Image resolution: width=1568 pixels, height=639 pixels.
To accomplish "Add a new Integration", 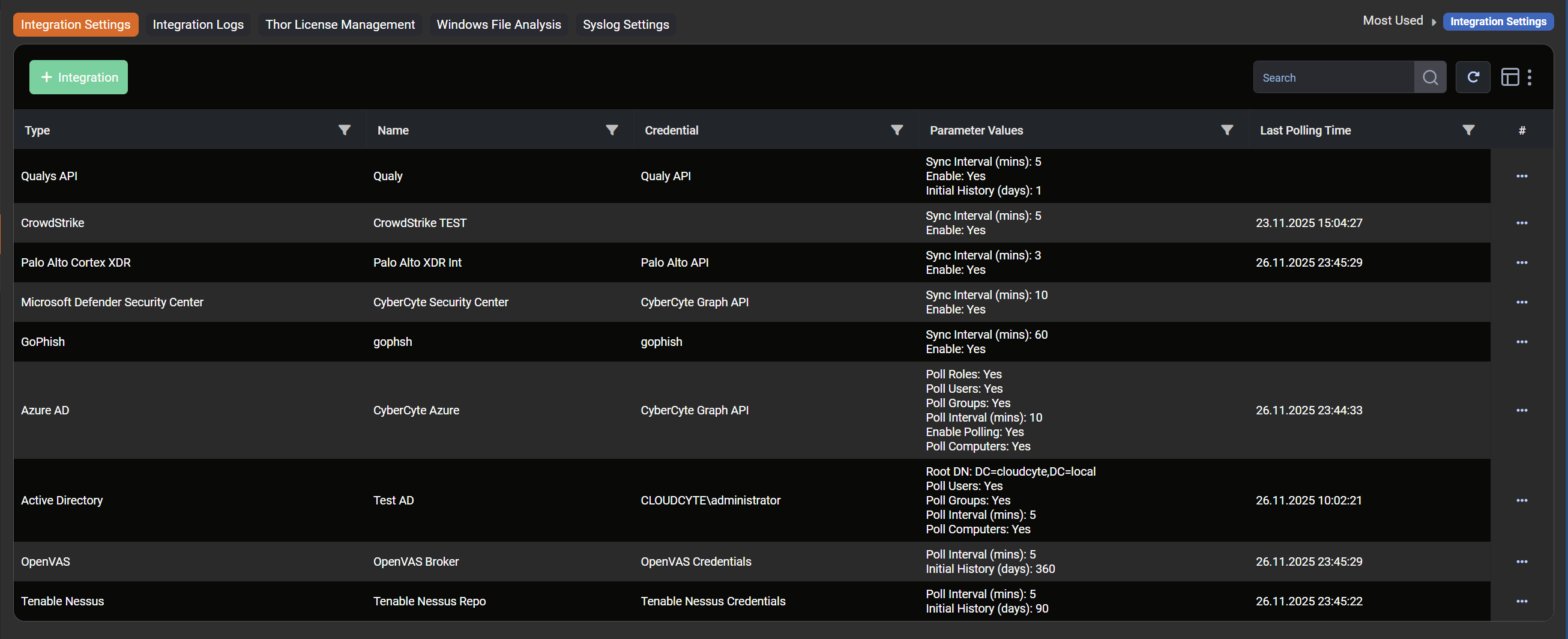I will (79, 77).
